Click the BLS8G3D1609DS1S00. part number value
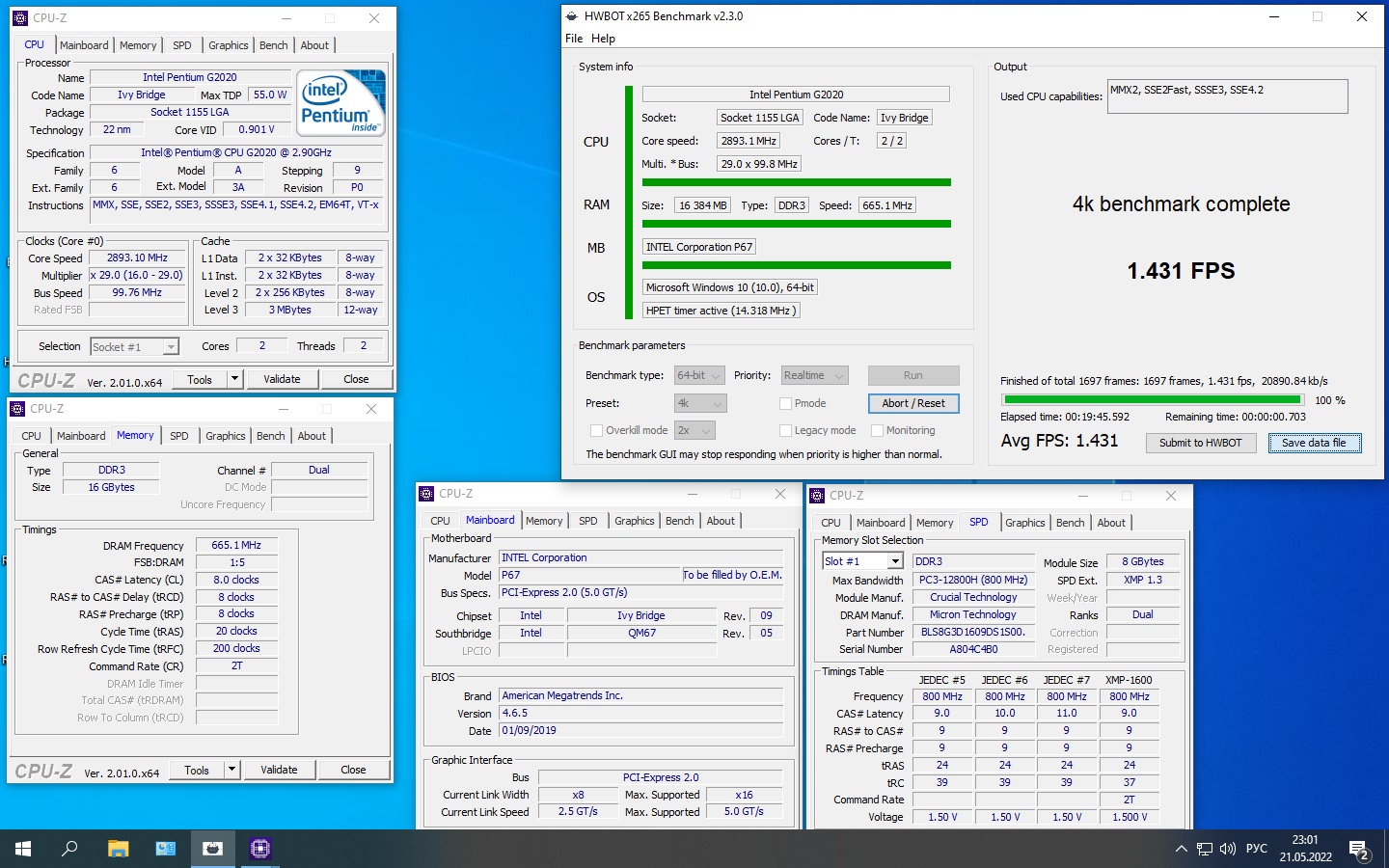The image size is (1389, 868). (972, 633)
